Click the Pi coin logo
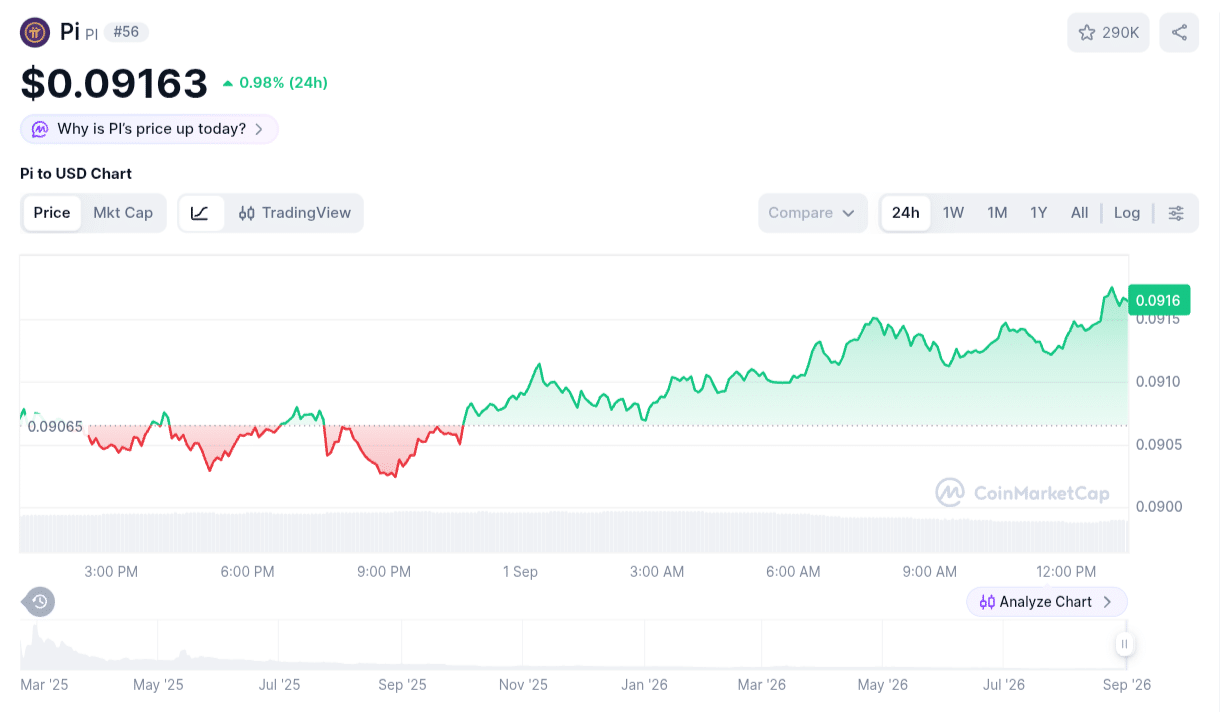 [x=35, y=33]
